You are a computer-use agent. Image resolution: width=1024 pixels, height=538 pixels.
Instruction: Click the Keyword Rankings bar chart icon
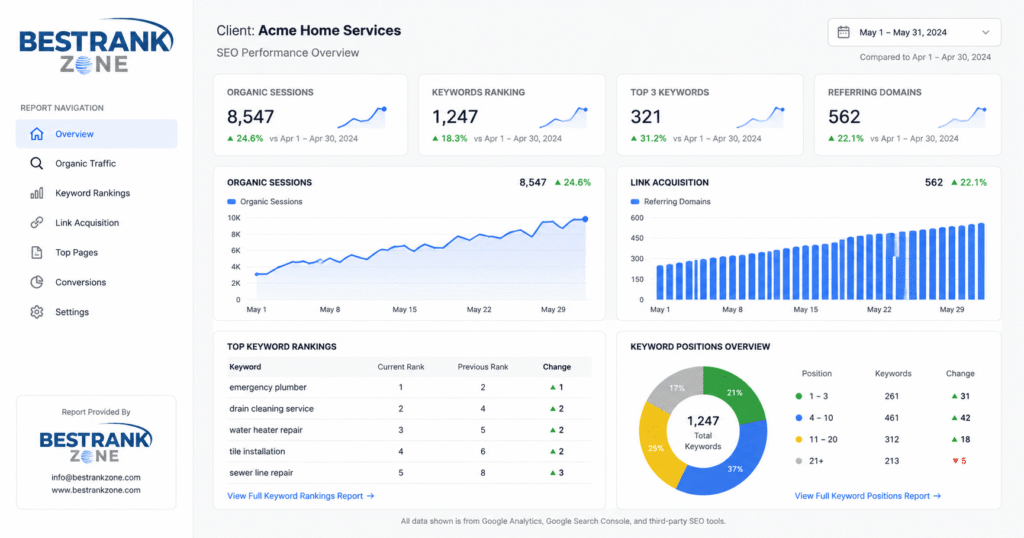pos(37,193)
